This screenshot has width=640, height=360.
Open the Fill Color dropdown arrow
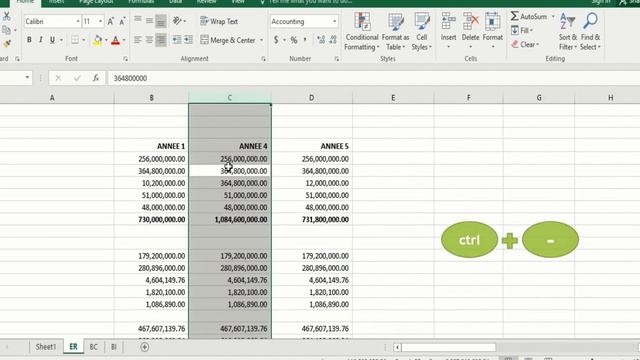coord(106,40)
